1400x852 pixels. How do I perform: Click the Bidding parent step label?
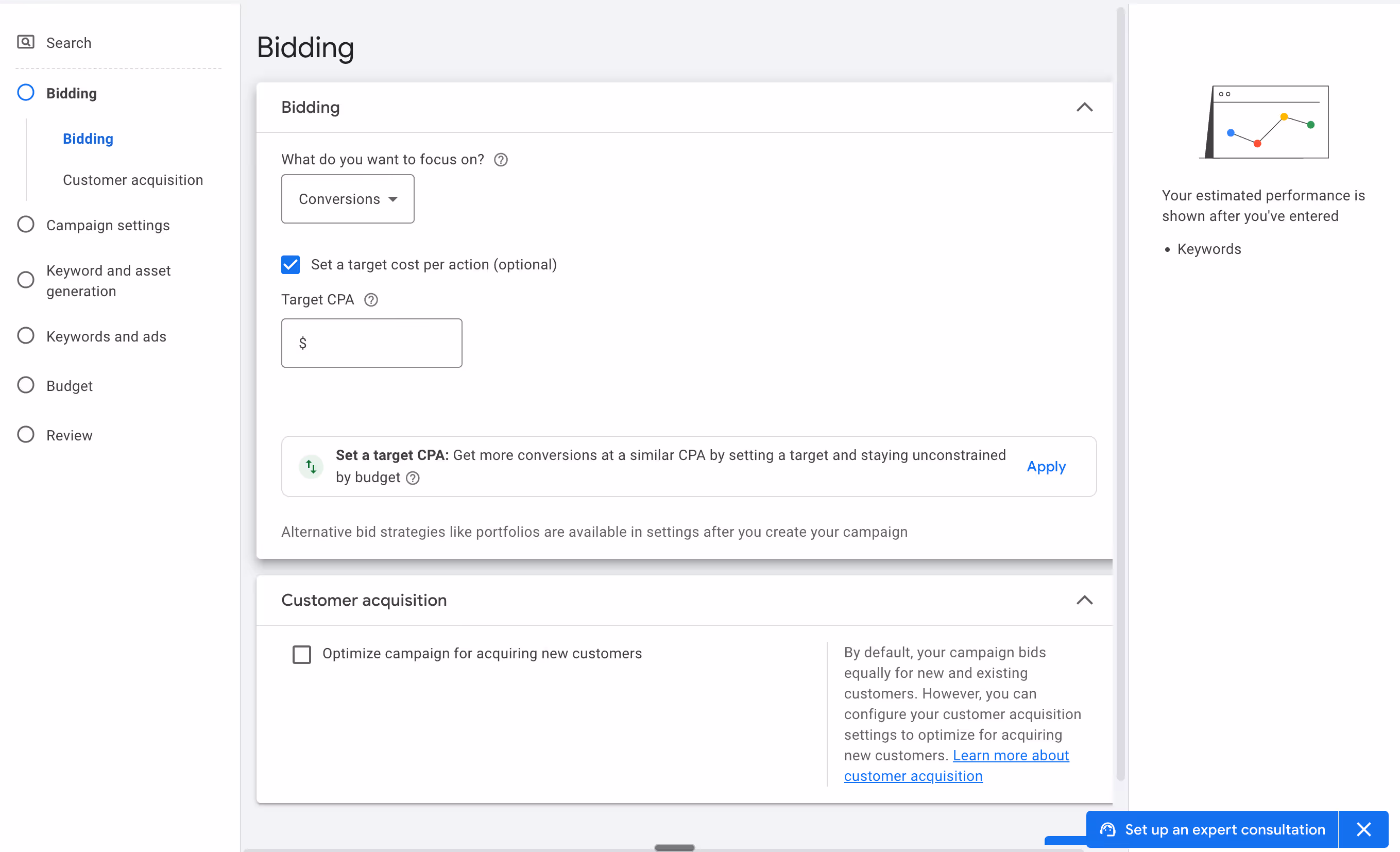pos(72,93)
